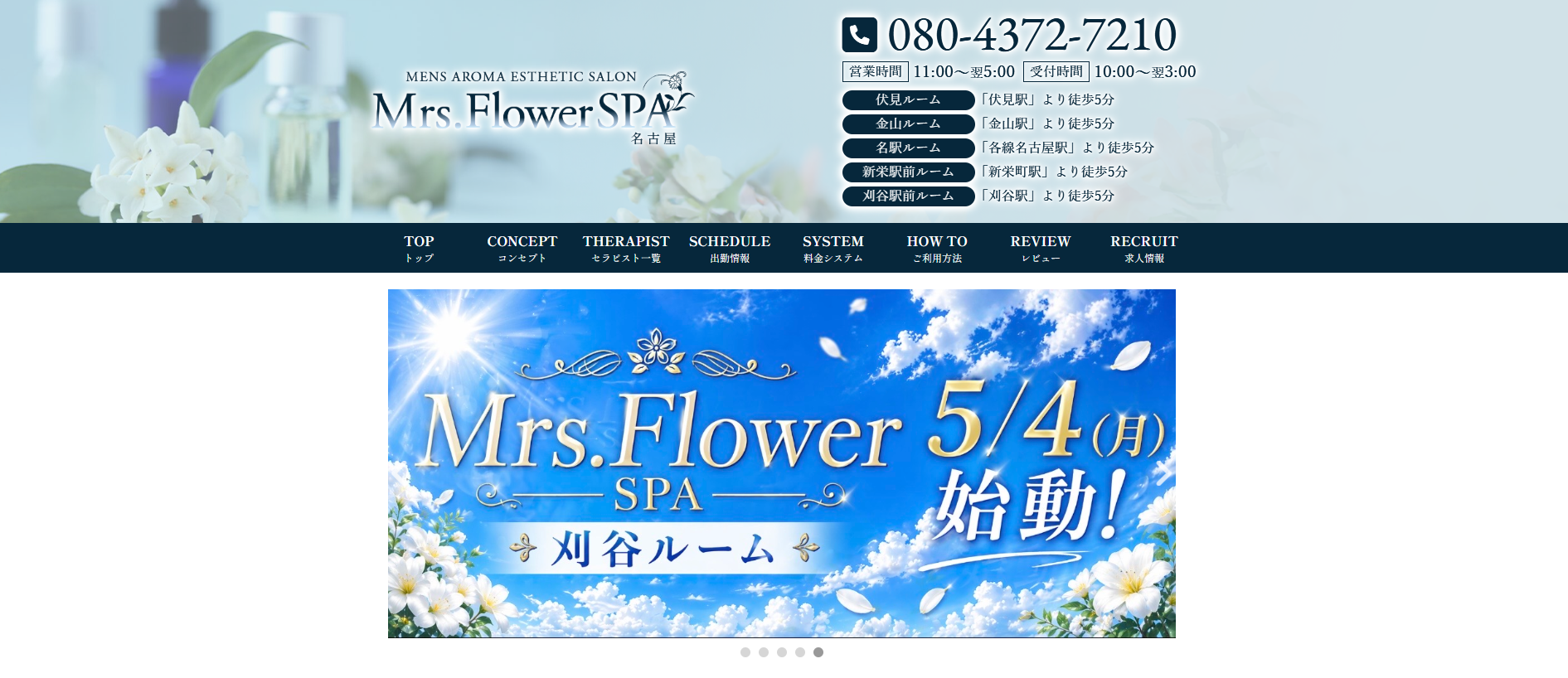Viewport: 1568px width, 678px height.
Task: Select the 名駅ルーム button
Action: [908, 148]
